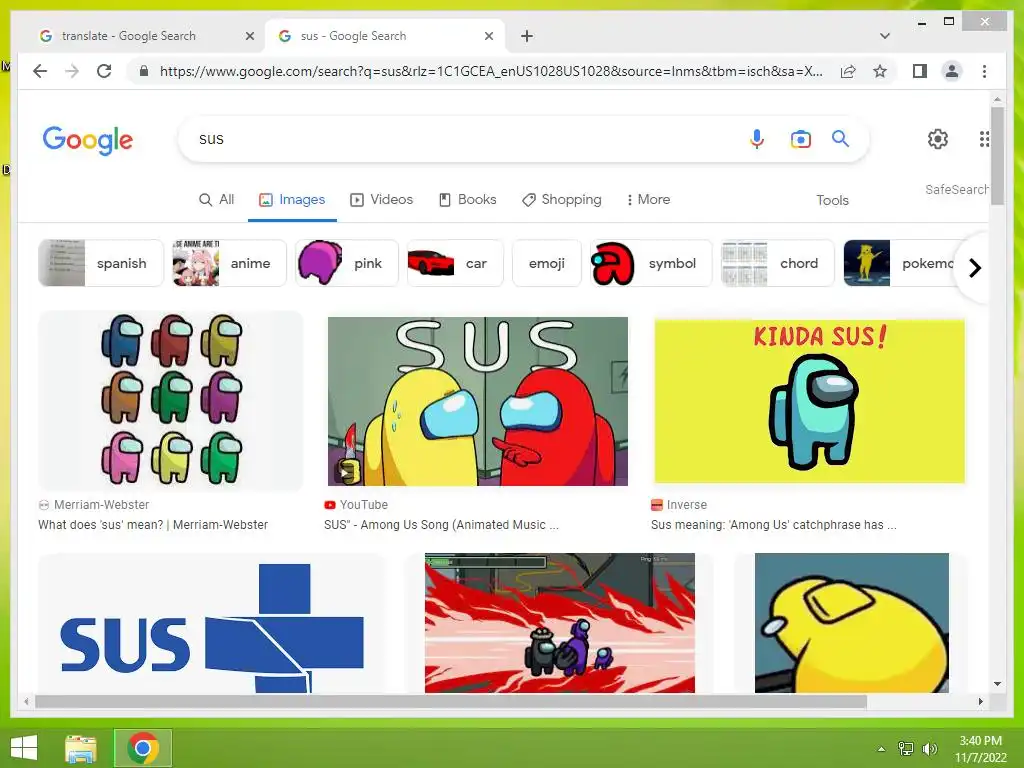Open File Explorer from taskbar

[81, 748]
